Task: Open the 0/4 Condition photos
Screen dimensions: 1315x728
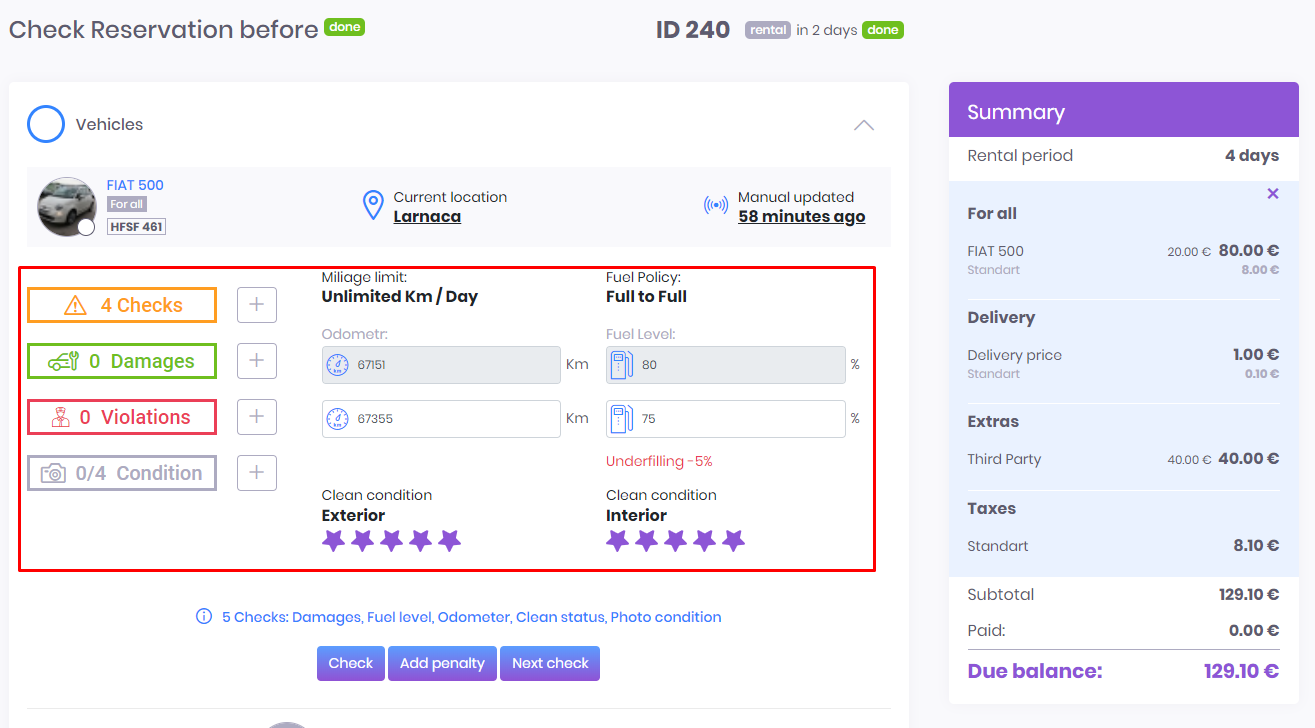Action: pyautogui.click(x=122, y=473)
